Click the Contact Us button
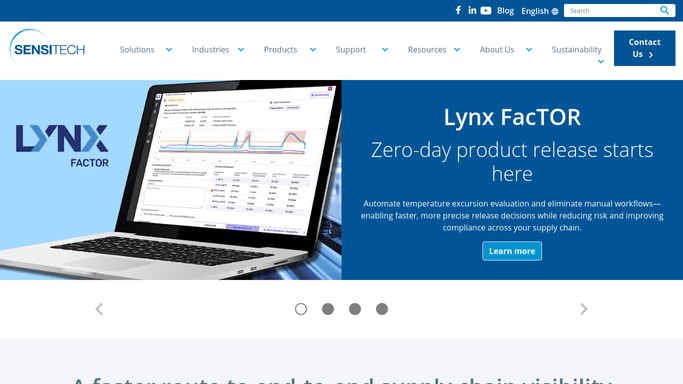 click(644, 48)
